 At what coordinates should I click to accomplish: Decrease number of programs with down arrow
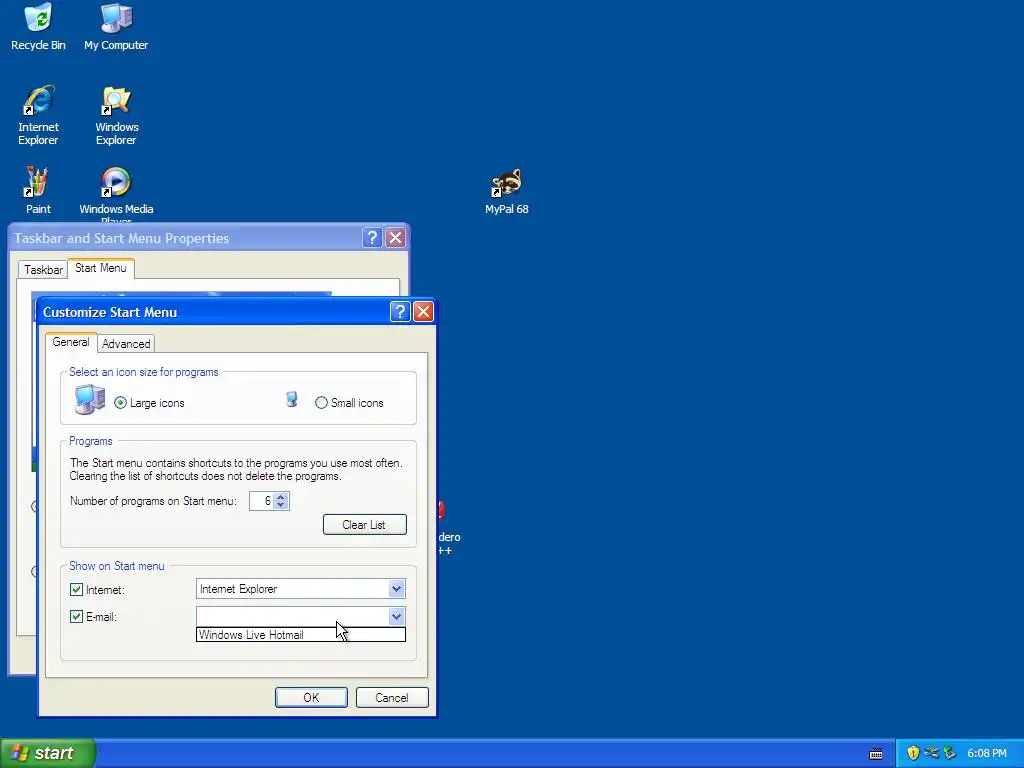point(281,505)
